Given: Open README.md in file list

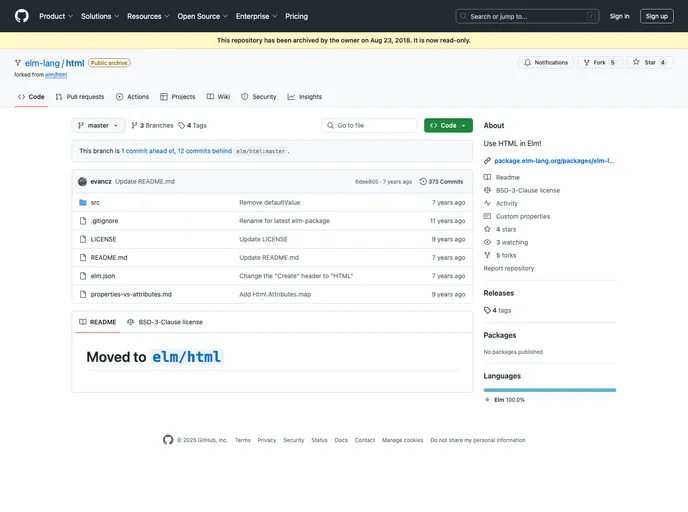Looking at the screenshot, I should coord(109,258).
